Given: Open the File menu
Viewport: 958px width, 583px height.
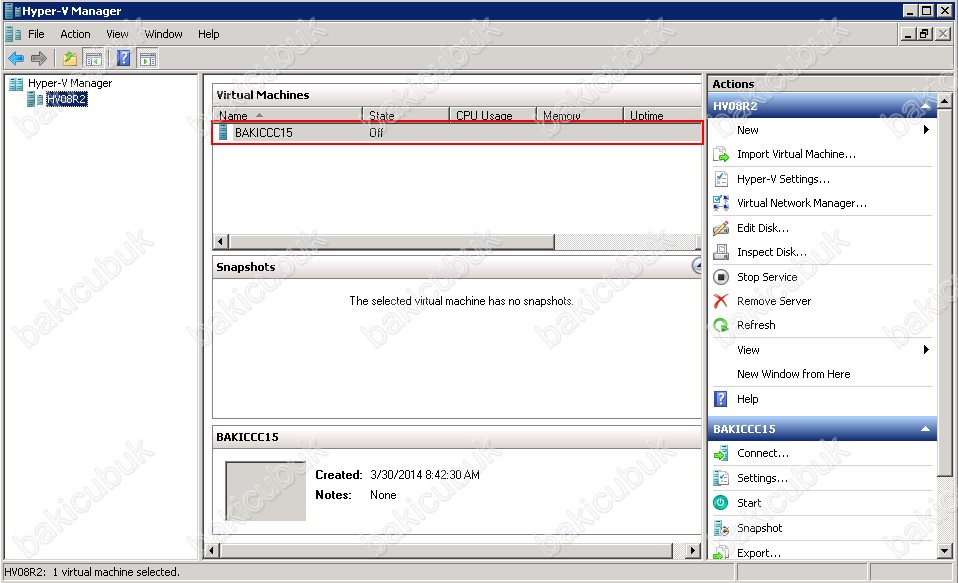Looking at the screenshot, I should (x=36, y=34).
